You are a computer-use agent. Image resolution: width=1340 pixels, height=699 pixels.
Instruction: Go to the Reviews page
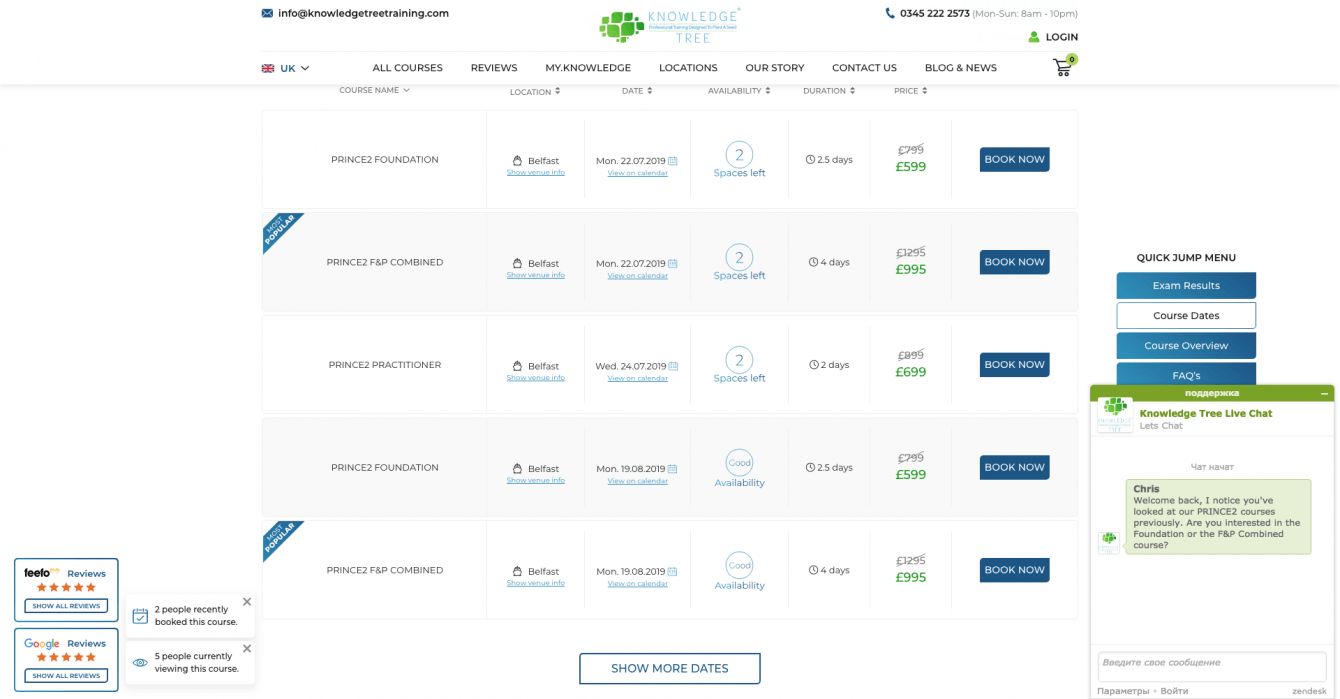[494, 68]
